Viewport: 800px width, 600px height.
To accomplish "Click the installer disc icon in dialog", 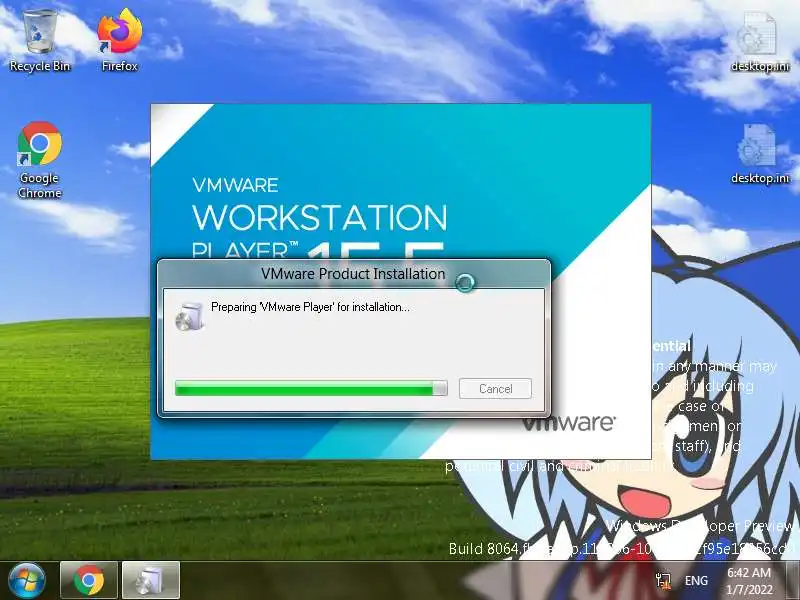I will [x=190, y=316].
